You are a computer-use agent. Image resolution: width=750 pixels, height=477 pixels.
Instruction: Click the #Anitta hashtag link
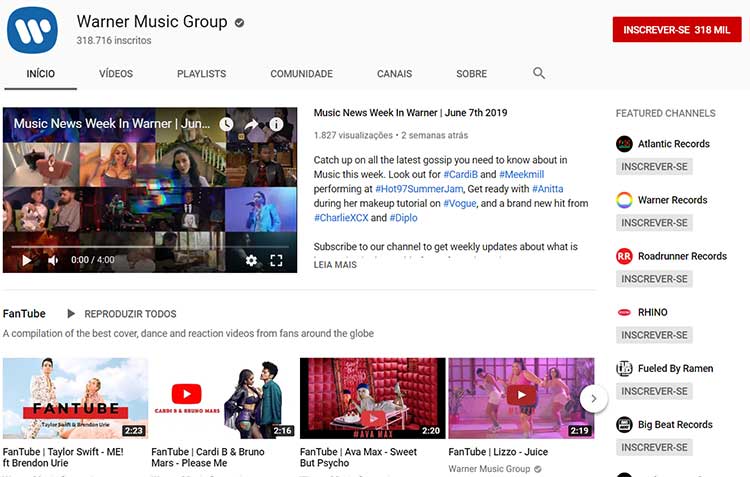pos(547,189)
